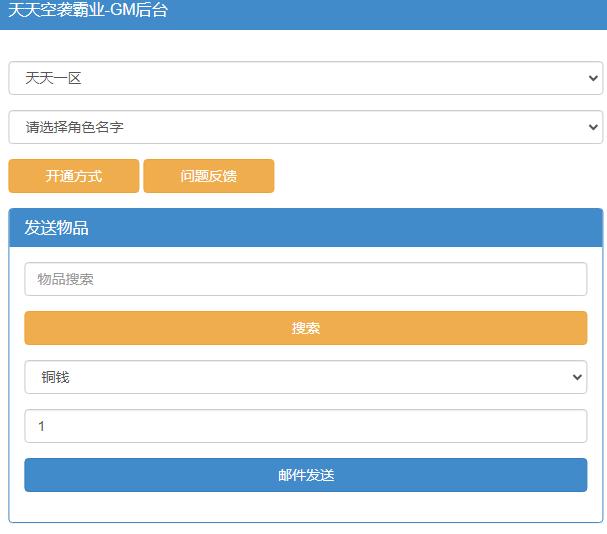Viewport: 607px width, 534px height.
Task: Click the blue 邮件发送 button
Action: pos(305,475)
